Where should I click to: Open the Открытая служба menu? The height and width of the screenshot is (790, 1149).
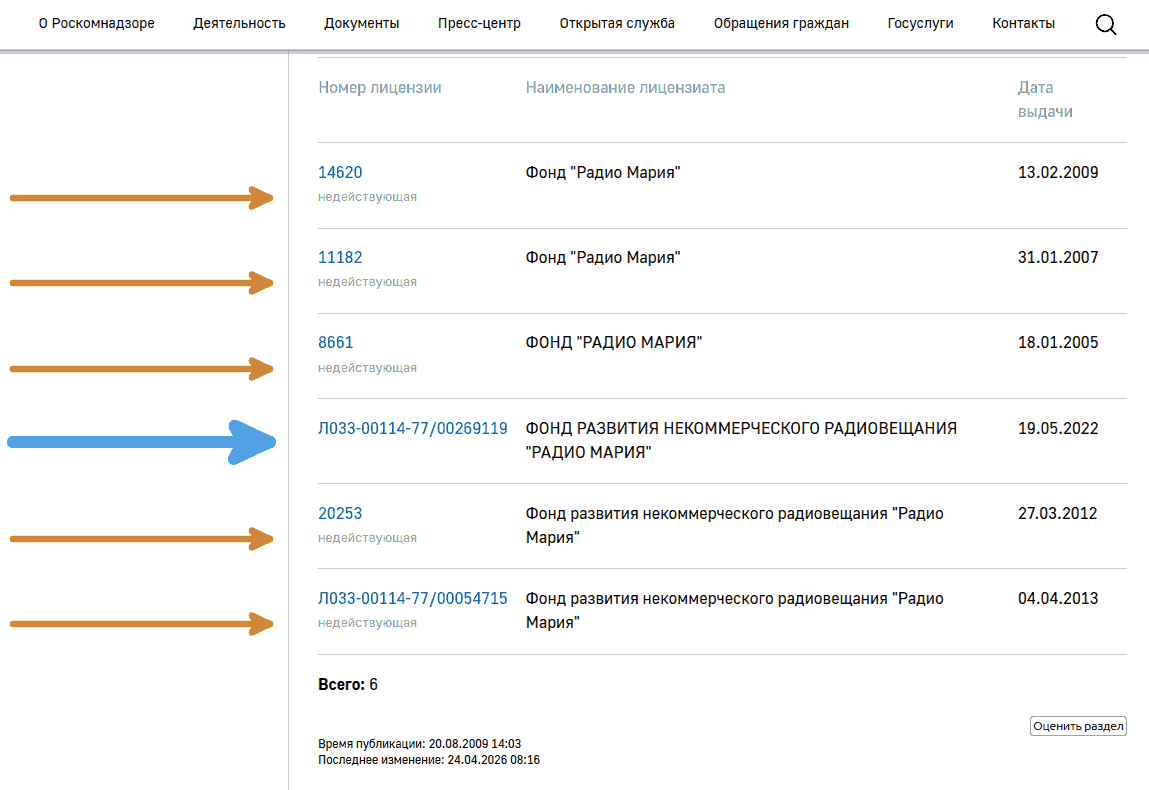pyautogui.click(x=617, y=23)
